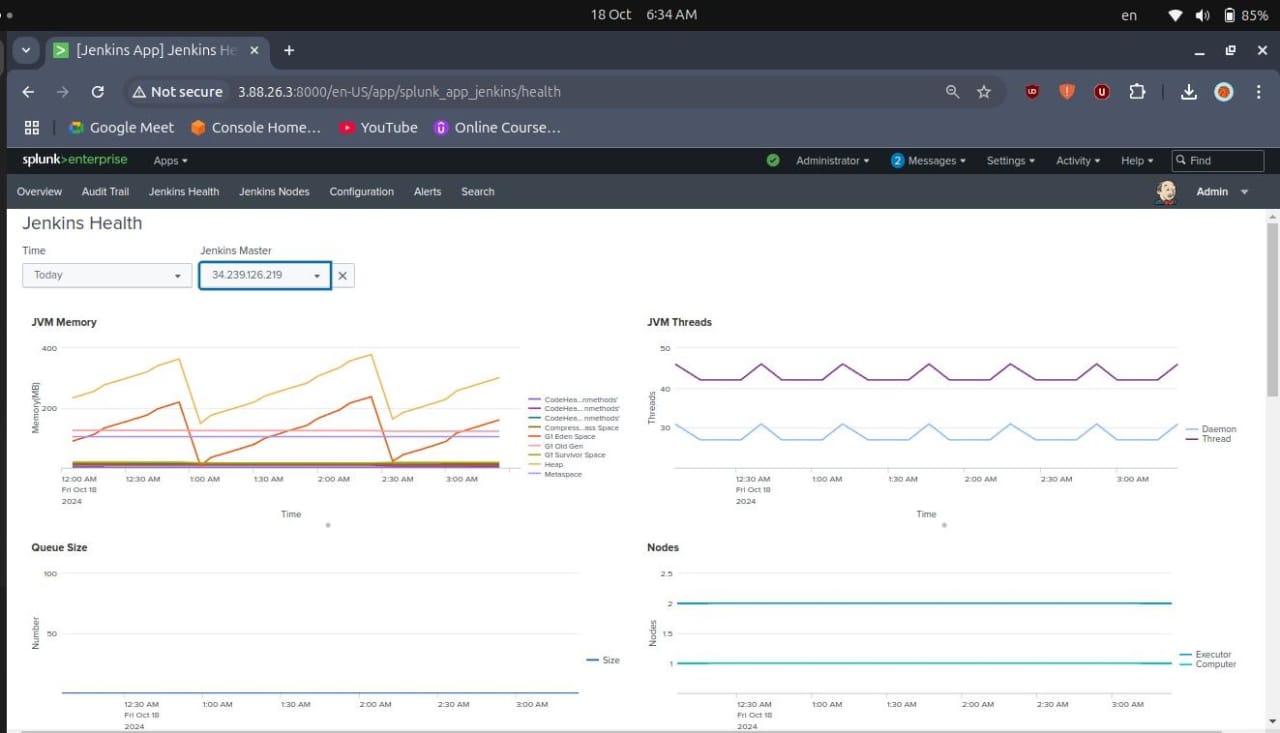Toggle the Computer series in Nodes legend

coord(1208,664)
